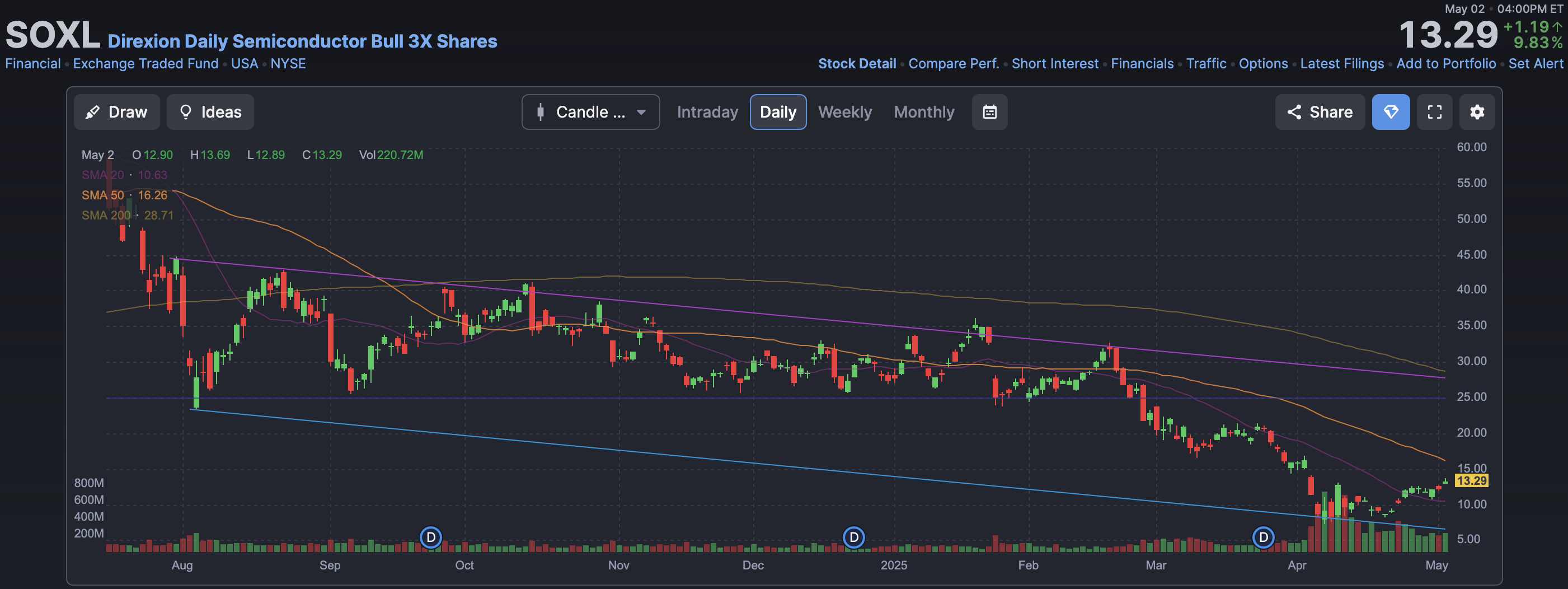This screenshot has height=589, width=1568.
Task: Click the dividend marker near 2025
Action: [x=854, y=537]
